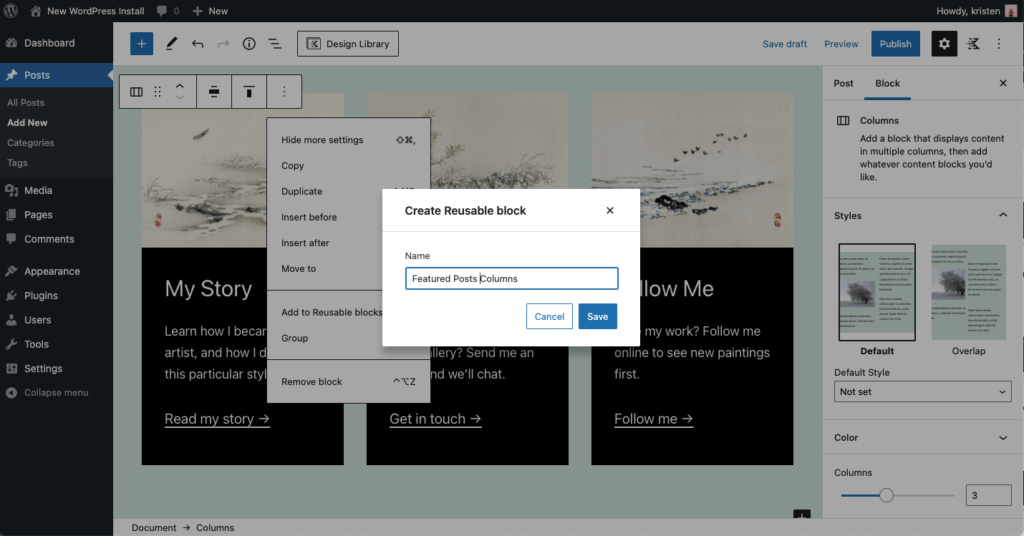This screenshot has width=1024, height=536.
Task: Select the Overlap style thumbnail
Action: 968,292
